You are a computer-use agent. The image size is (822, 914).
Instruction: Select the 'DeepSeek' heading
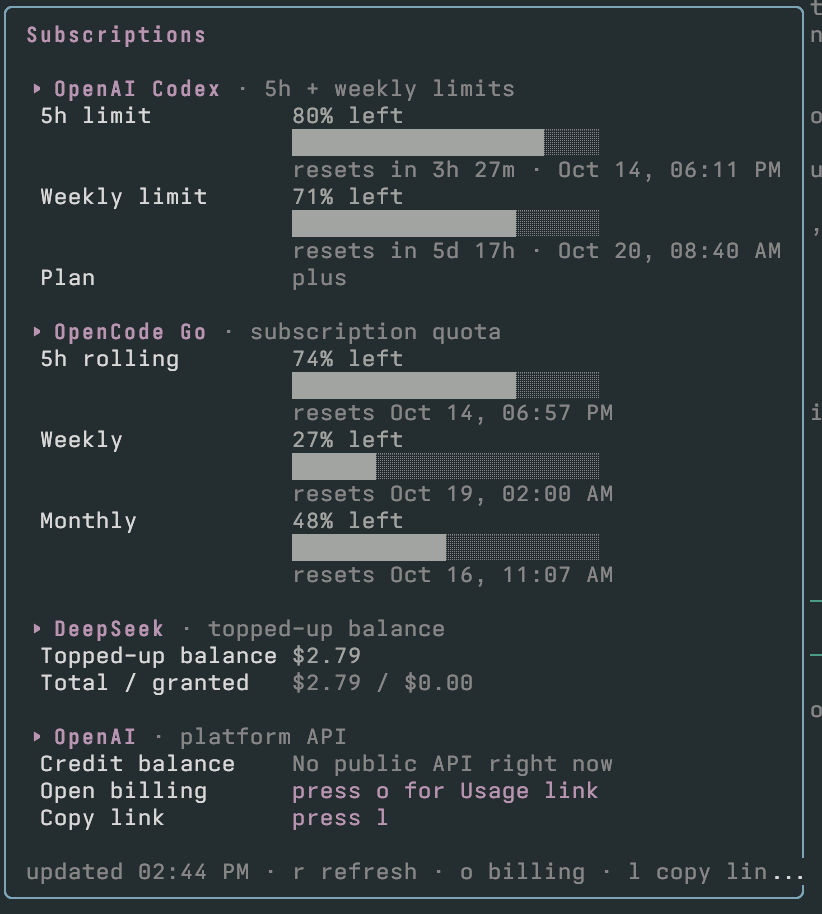(109, 629)
